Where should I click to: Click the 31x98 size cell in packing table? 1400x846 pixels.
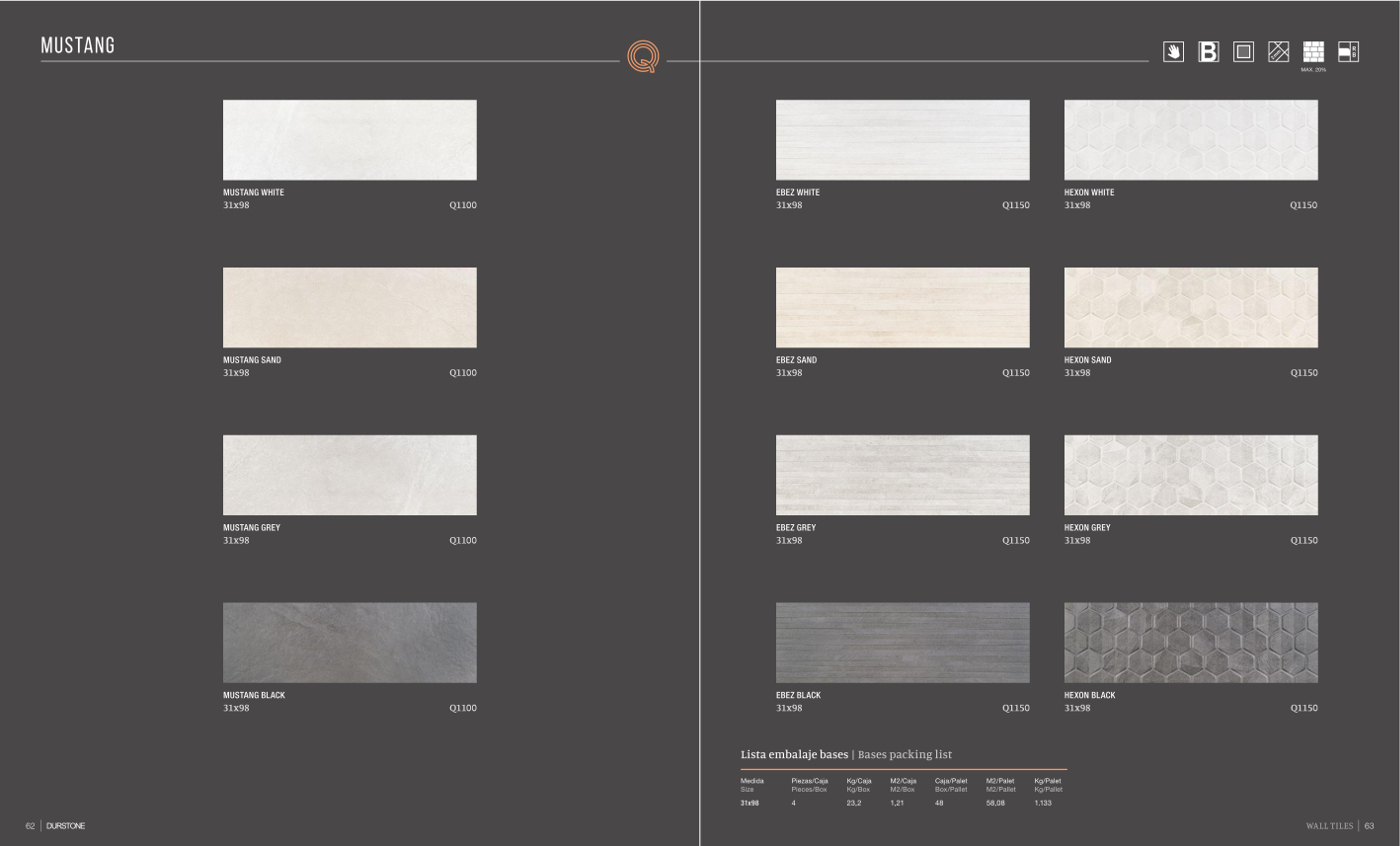click(750, 803)
